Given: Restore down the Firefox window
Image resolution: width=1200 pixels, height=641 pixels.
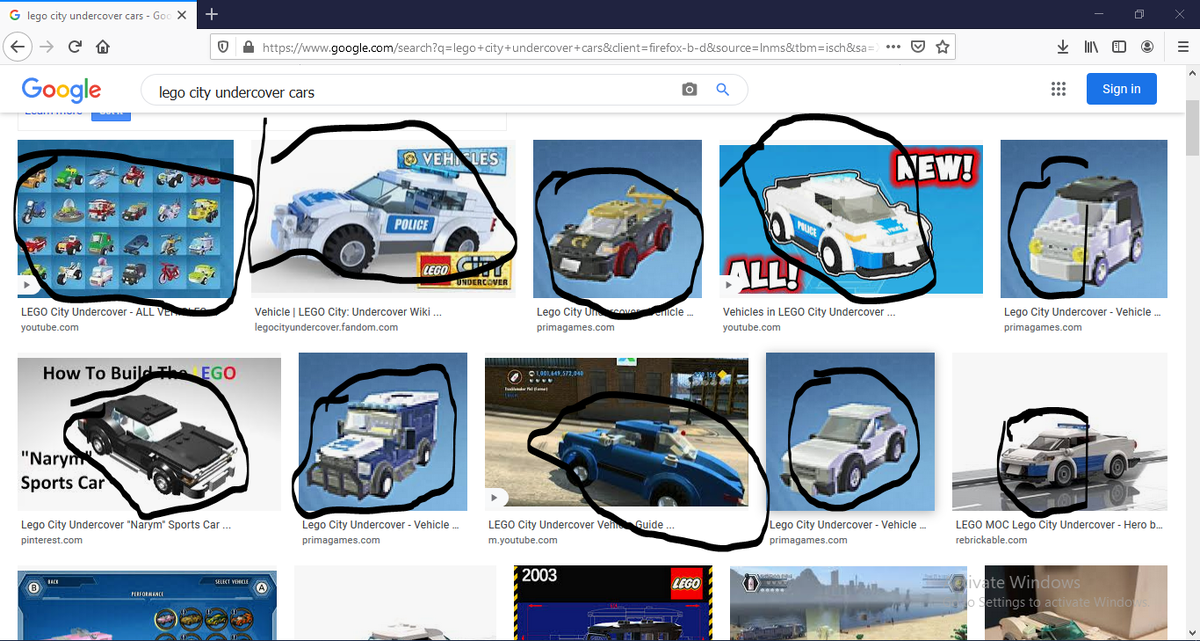Looking at the screenshot, I should pyautogui.click(x=1138, y=14).
